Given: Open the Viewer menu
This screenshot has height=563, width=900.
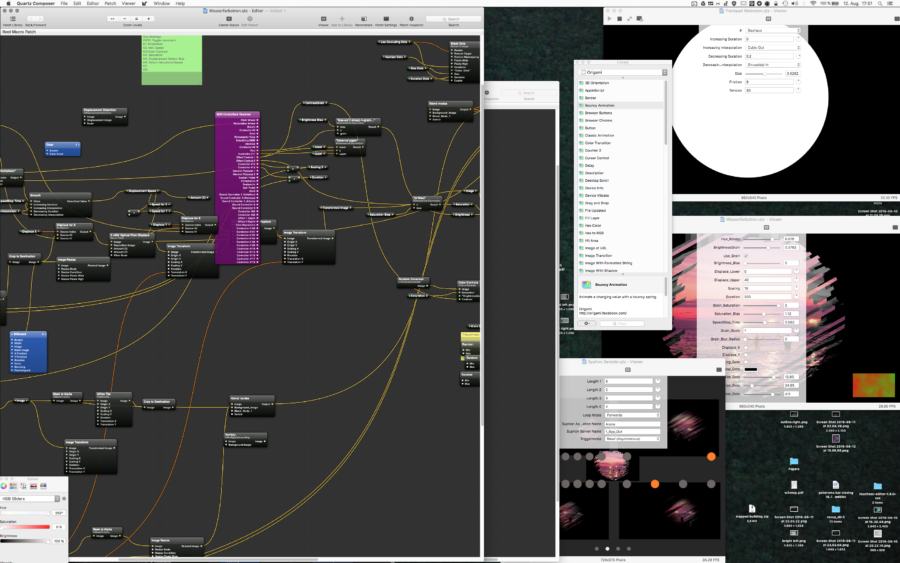Looking at the screenshot, I should point(129,3).
